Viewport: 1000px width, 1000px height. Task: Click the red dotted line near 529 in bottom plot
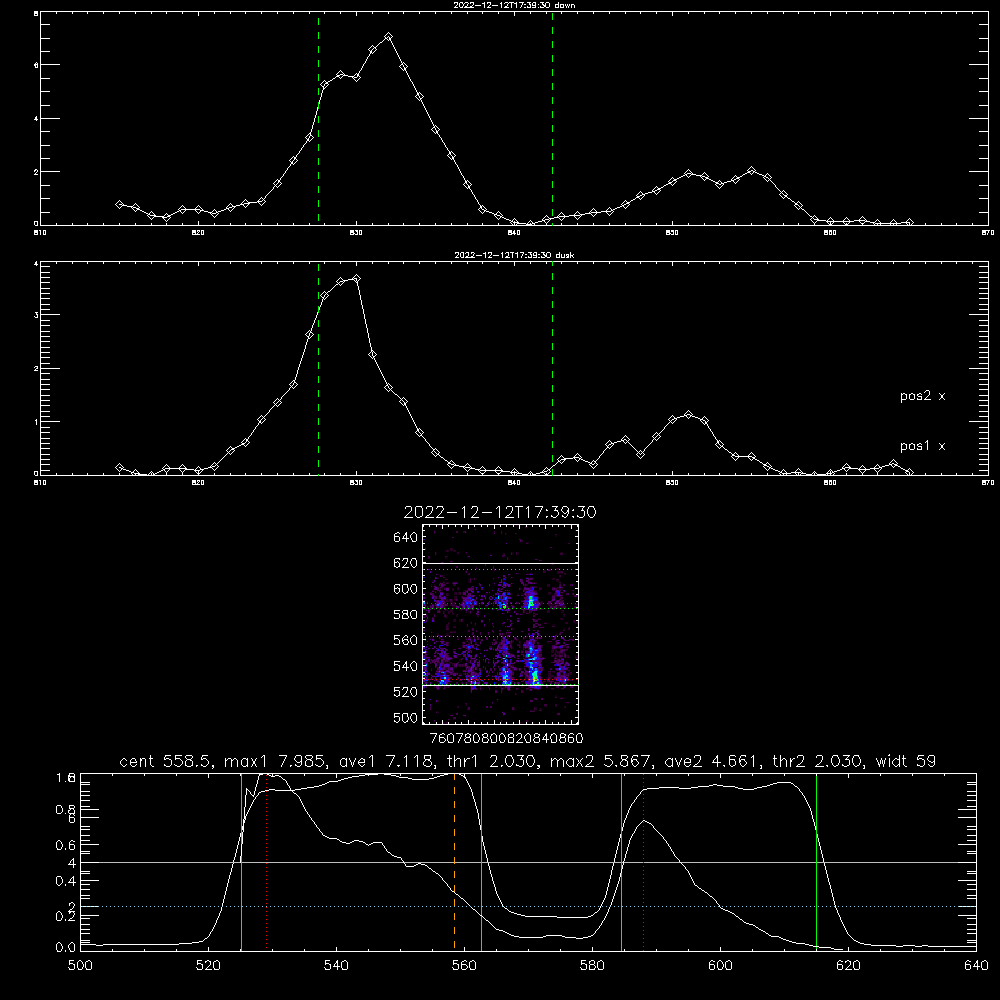267,861
